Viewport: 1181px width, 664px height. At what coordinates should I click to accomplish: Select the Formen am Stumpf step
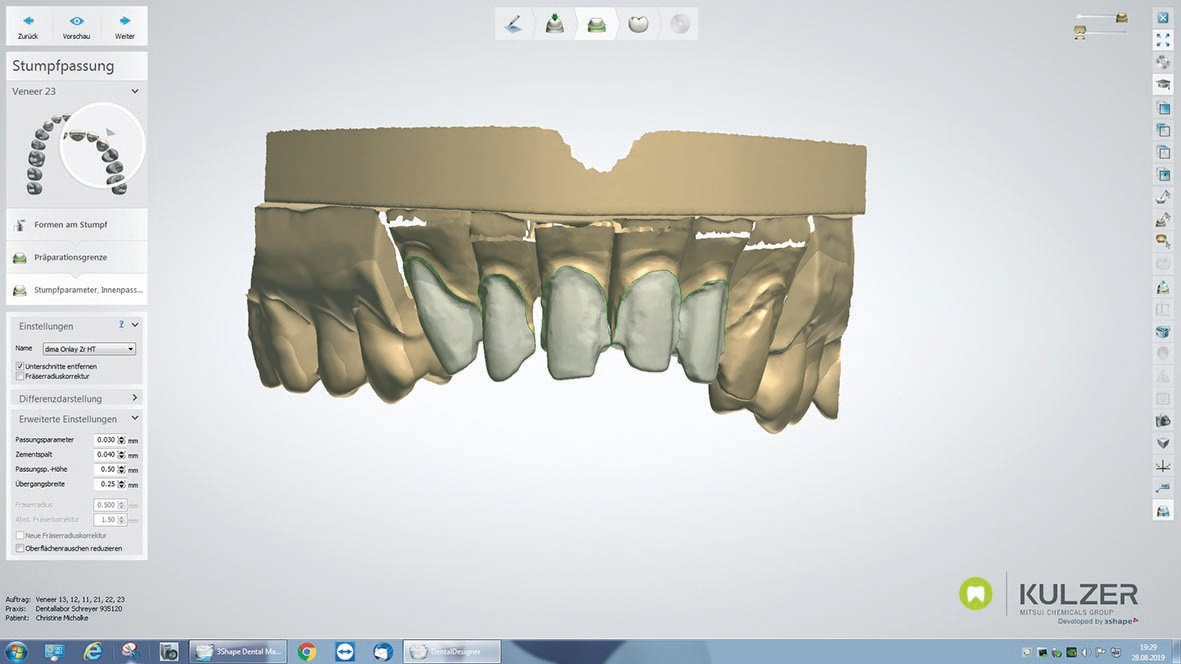(70, 225)
